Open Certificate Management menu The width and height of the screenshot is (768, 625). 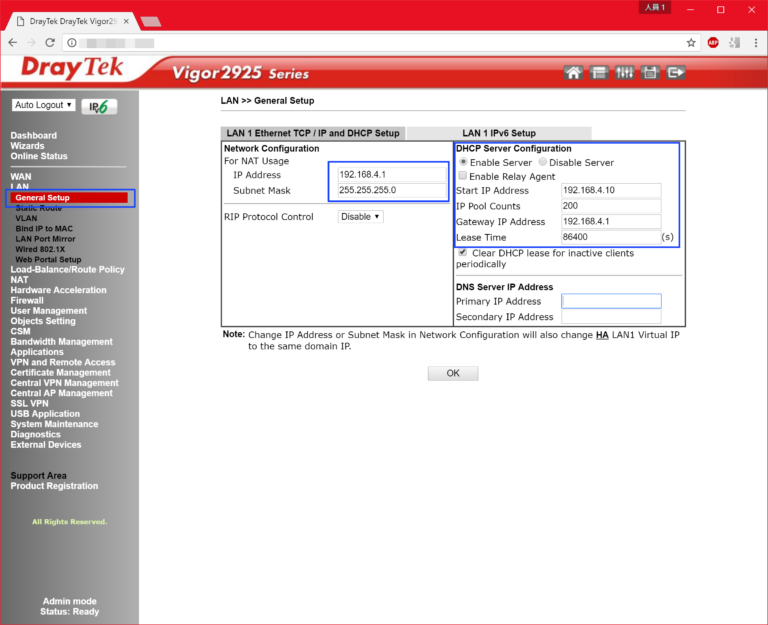[61, 372]
